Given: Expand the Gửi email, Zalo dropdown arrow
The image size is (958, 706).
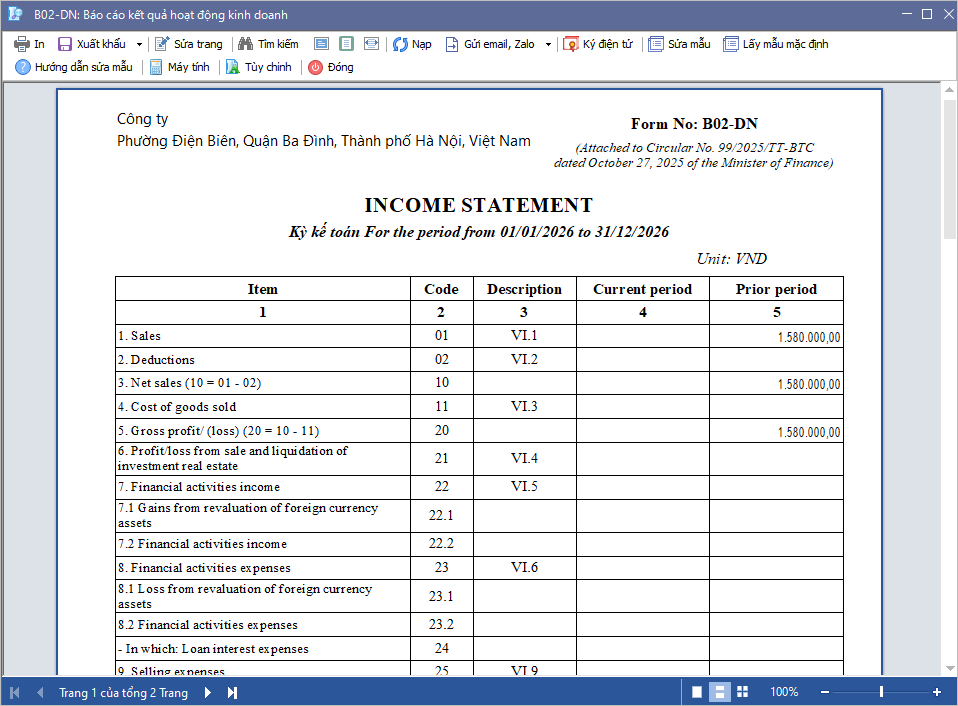Looking at the screenshot, I should click(548, 44).
